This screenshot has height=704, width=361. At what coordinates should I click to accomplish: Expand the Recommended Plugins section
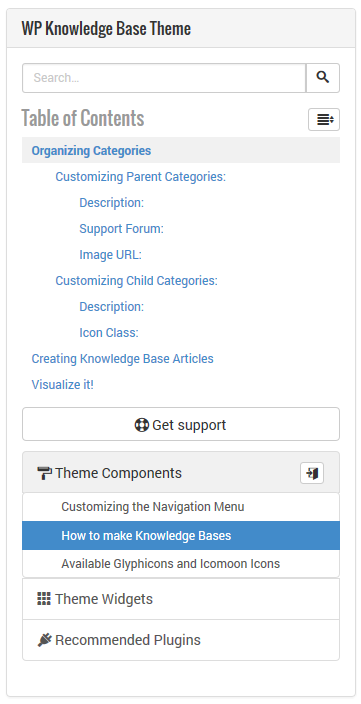(x=181, y=640)
